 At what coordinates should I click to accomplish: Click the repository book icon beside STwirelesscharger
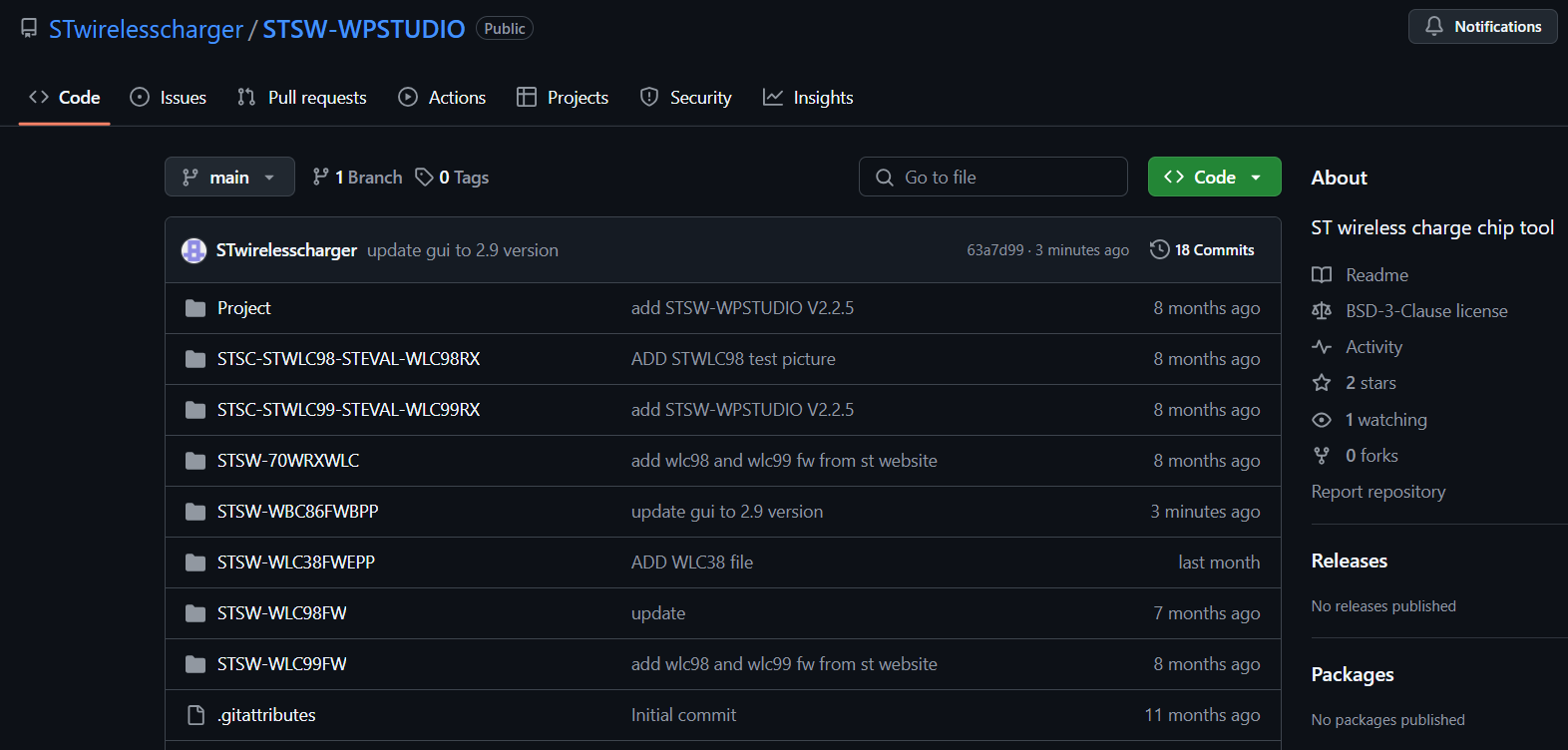(29, 28)
